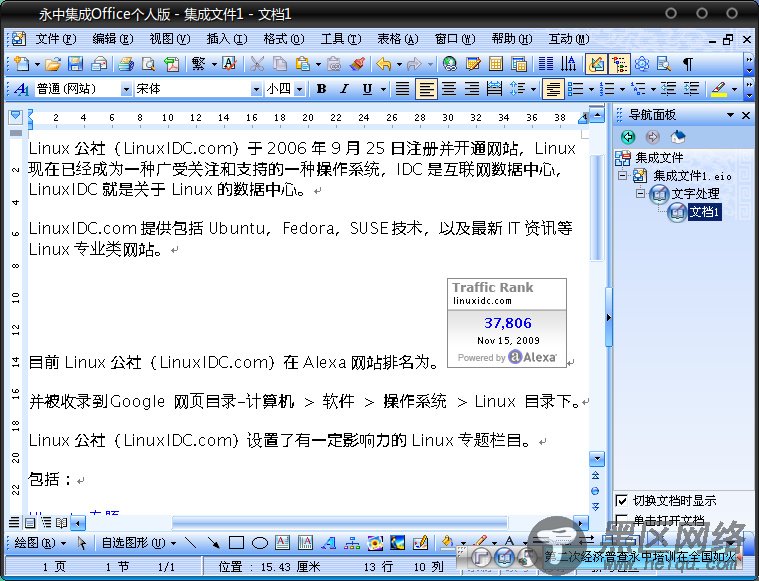The image size is (759, 581).
Task: Click the navigation panel home icon
Action: pyautogui.click(x=678, y=138)
